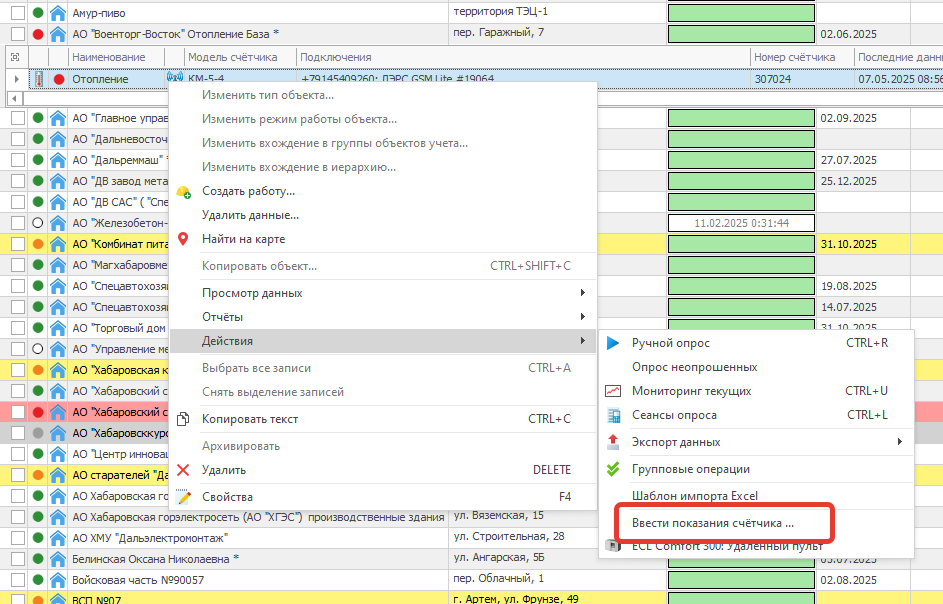Select Ввести показания счётчика ... menu item

click(713, 523)
